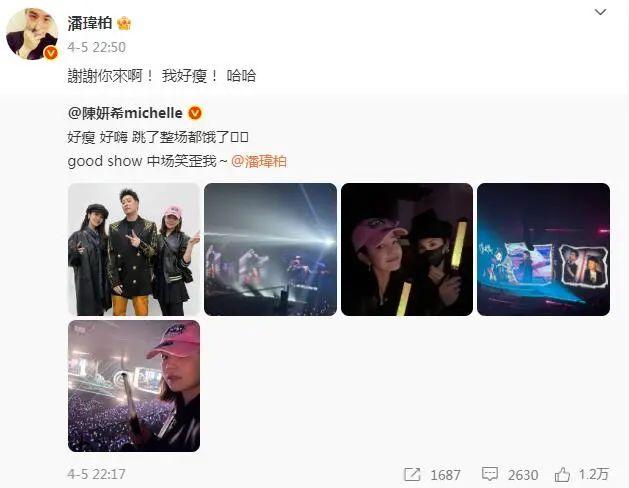Click the 2630 comments count
Image resolution: width=629 pixels, height=488 pixels.
coord(523,475)
